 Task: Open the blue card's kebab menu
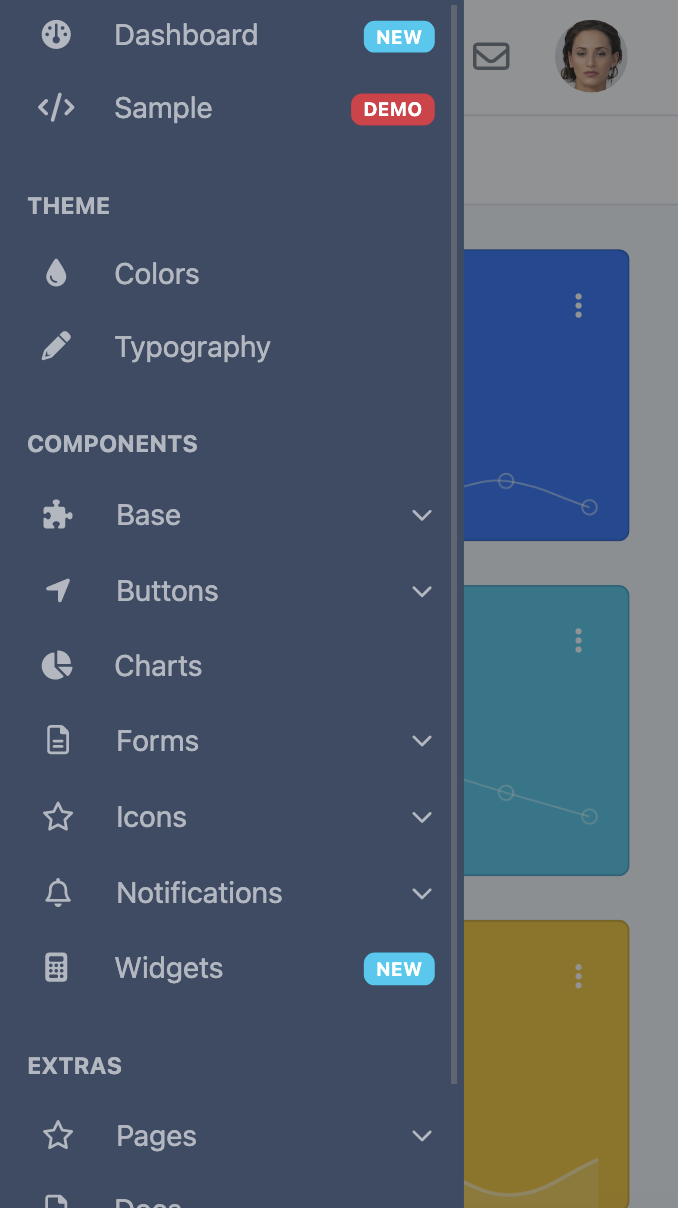coord(578,306)
